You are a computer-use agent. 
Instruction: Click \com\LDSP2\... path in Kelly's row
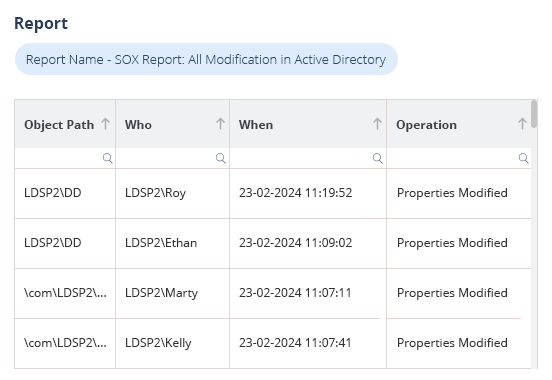(x=65, y=343)
